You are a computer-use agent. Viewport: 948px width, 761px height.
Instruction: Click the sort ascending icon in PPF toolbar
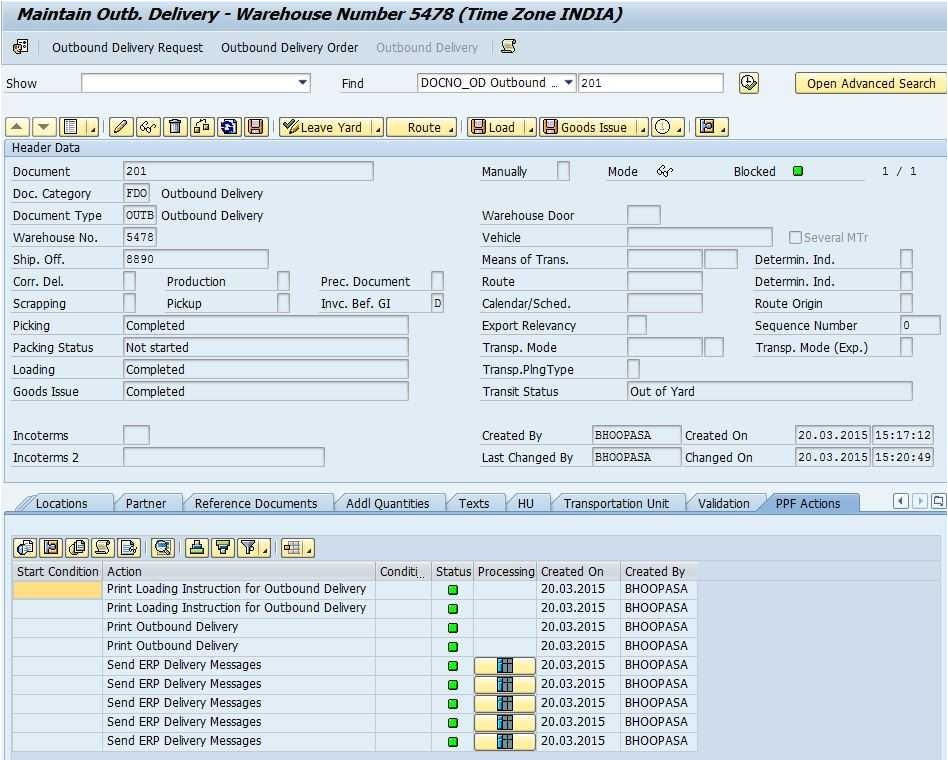[197, 548]
